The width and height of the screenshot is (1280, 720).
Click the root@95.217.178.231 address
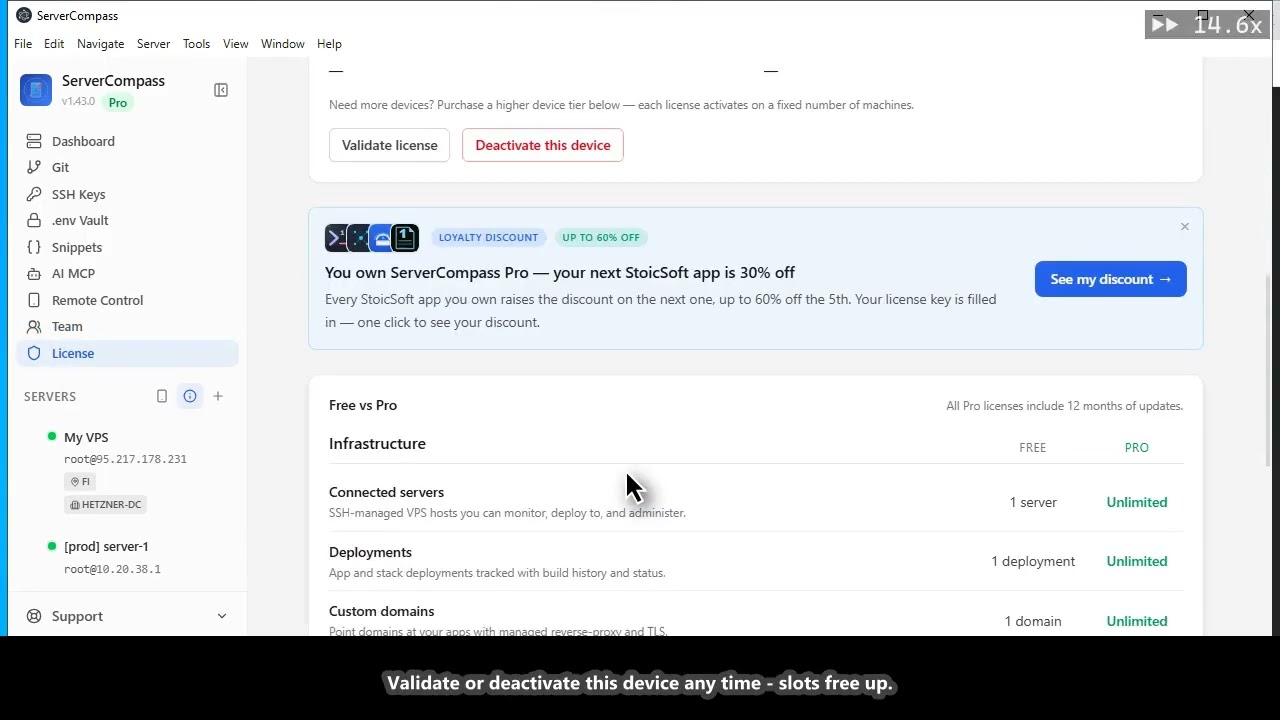(x=125, y=459)
